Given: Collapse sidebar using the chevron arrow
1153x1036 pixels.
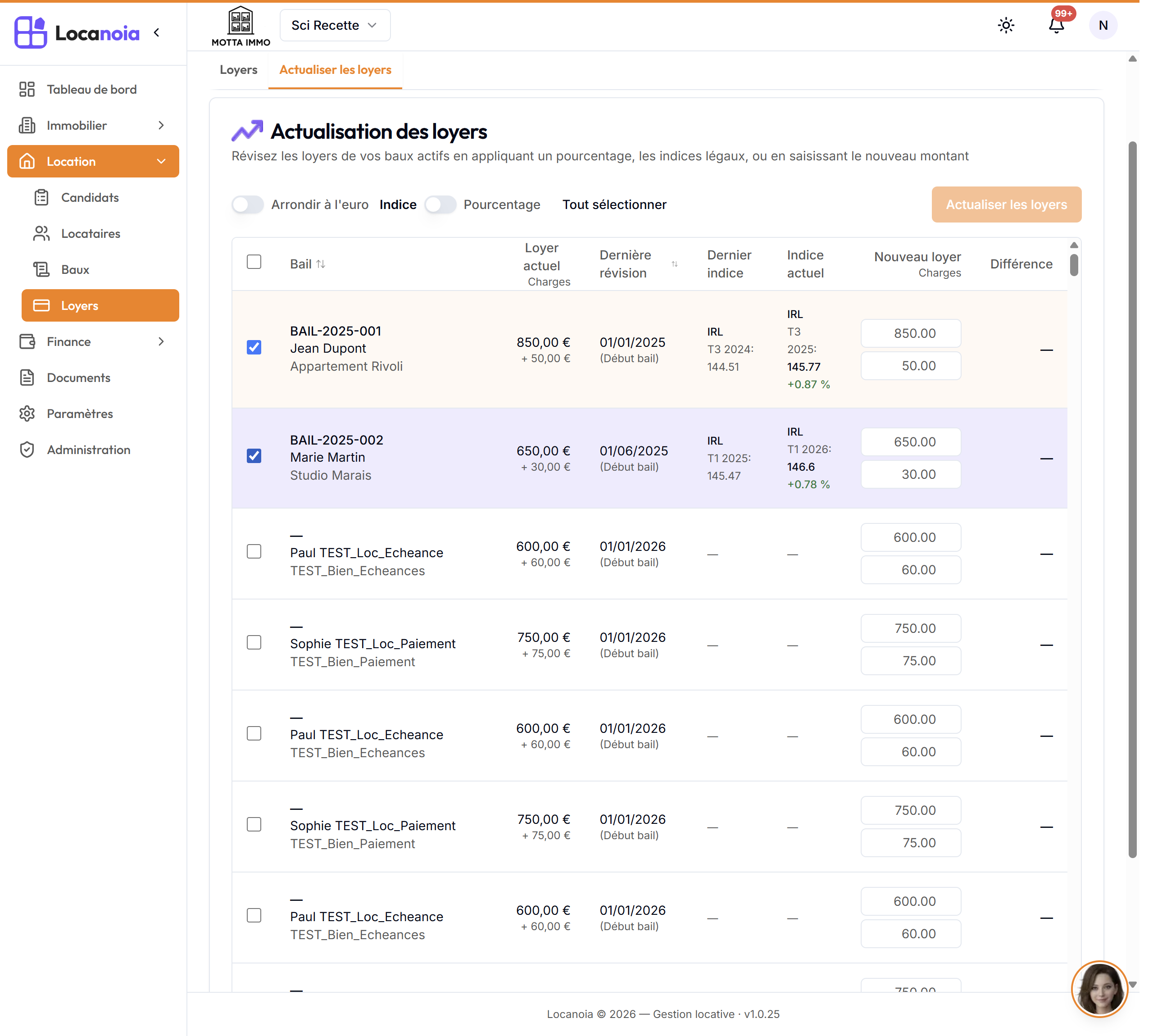Looking at the screenshot, I should tap(156, 32).
